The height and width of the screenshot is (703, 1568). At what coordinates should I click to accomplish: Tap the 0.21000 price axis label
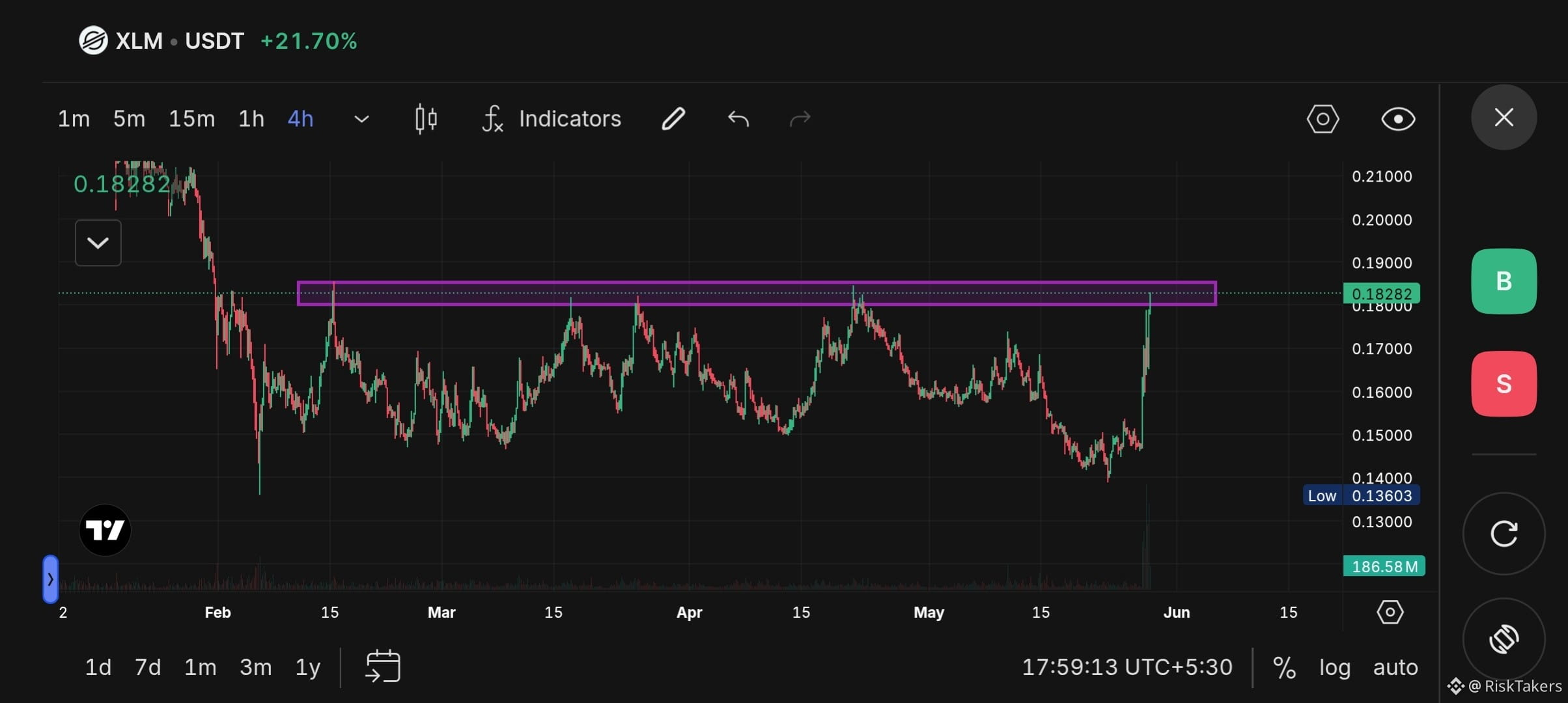[1382, 176]
